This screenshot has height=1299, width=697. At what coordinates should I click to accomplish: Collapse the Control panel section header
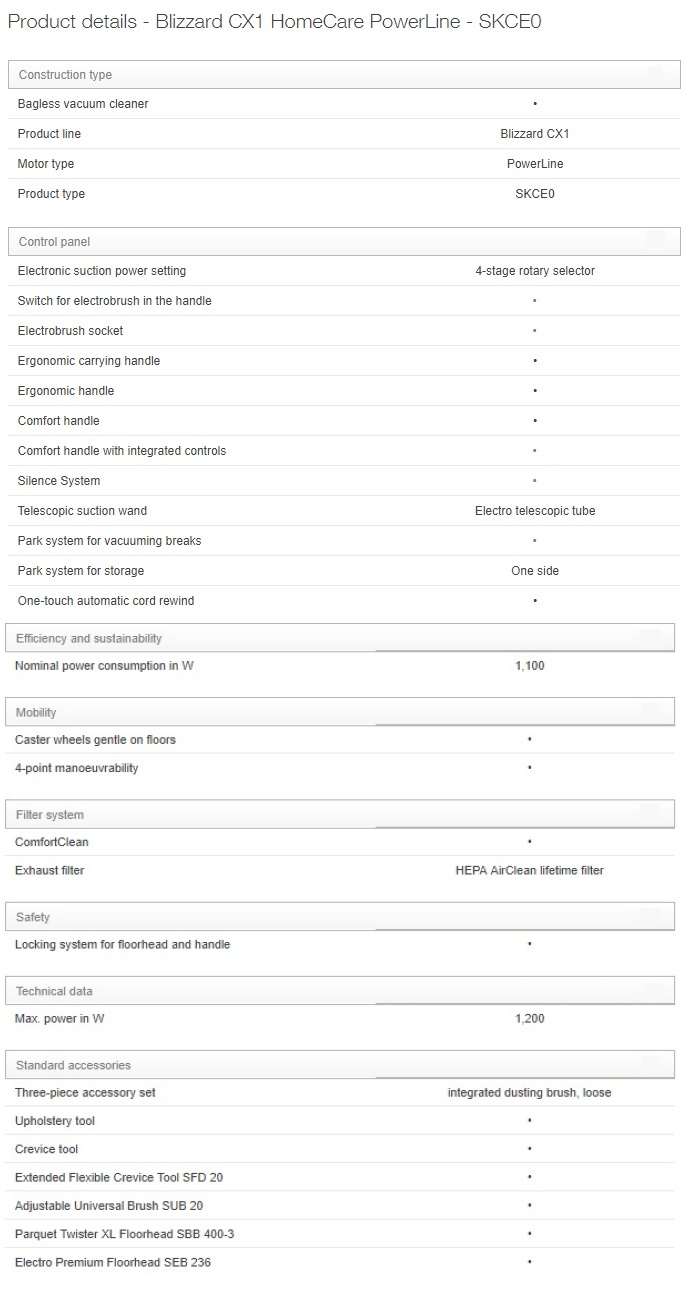344,242
